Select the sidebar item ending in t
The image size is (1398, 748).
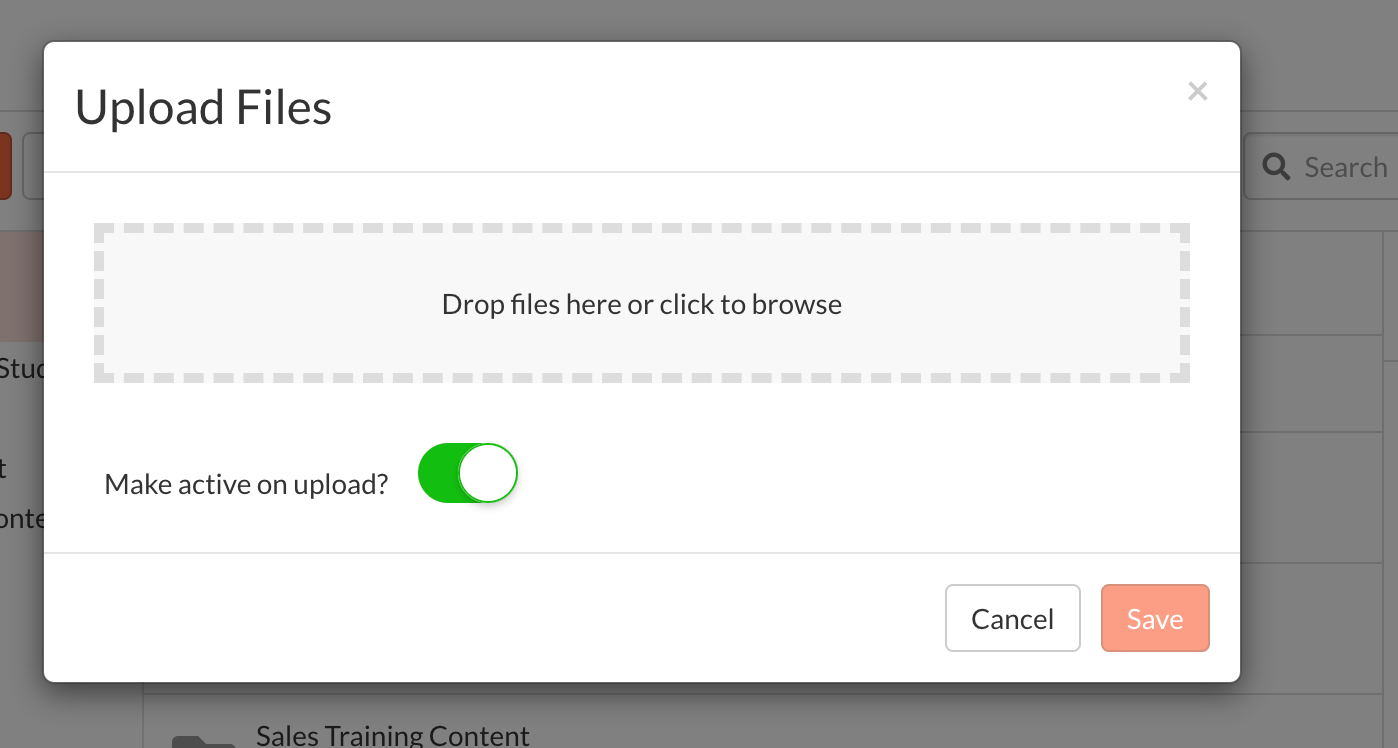point(4,468)
